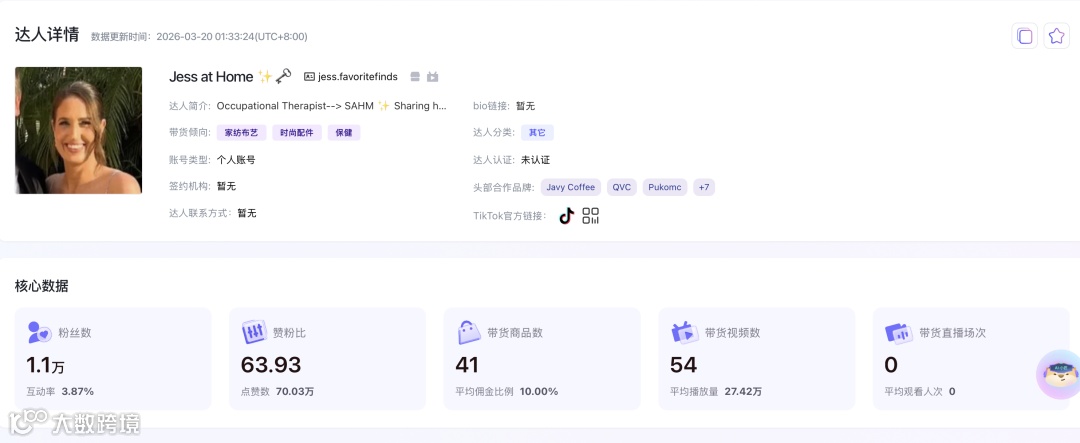Click the shopping bag icon for 带货商品数
Image resolution: width=1080 pixels, height=443 pixels.
pos(469,333)
